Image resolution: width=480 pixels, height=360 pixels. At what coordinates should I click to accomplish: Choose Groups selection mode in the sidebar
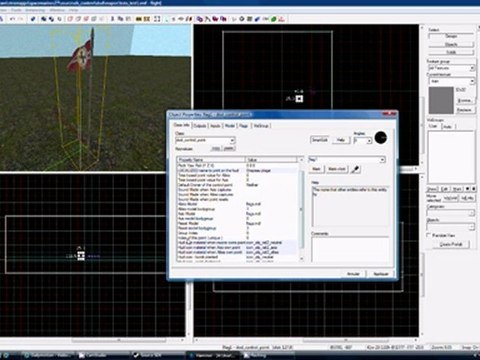point(451,36)
